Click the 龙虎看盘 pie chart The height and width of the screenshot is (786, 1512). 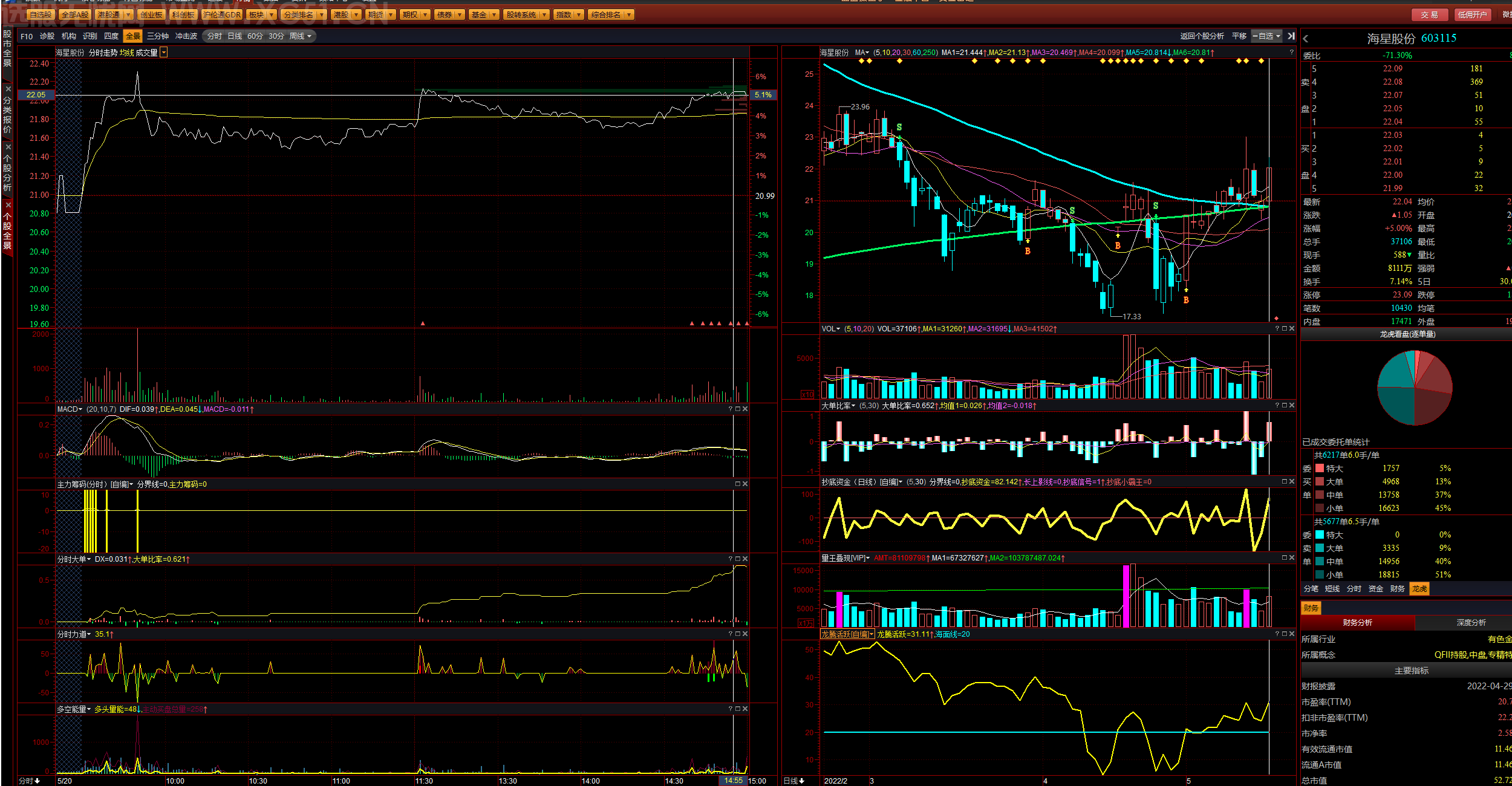[1415, 388]
